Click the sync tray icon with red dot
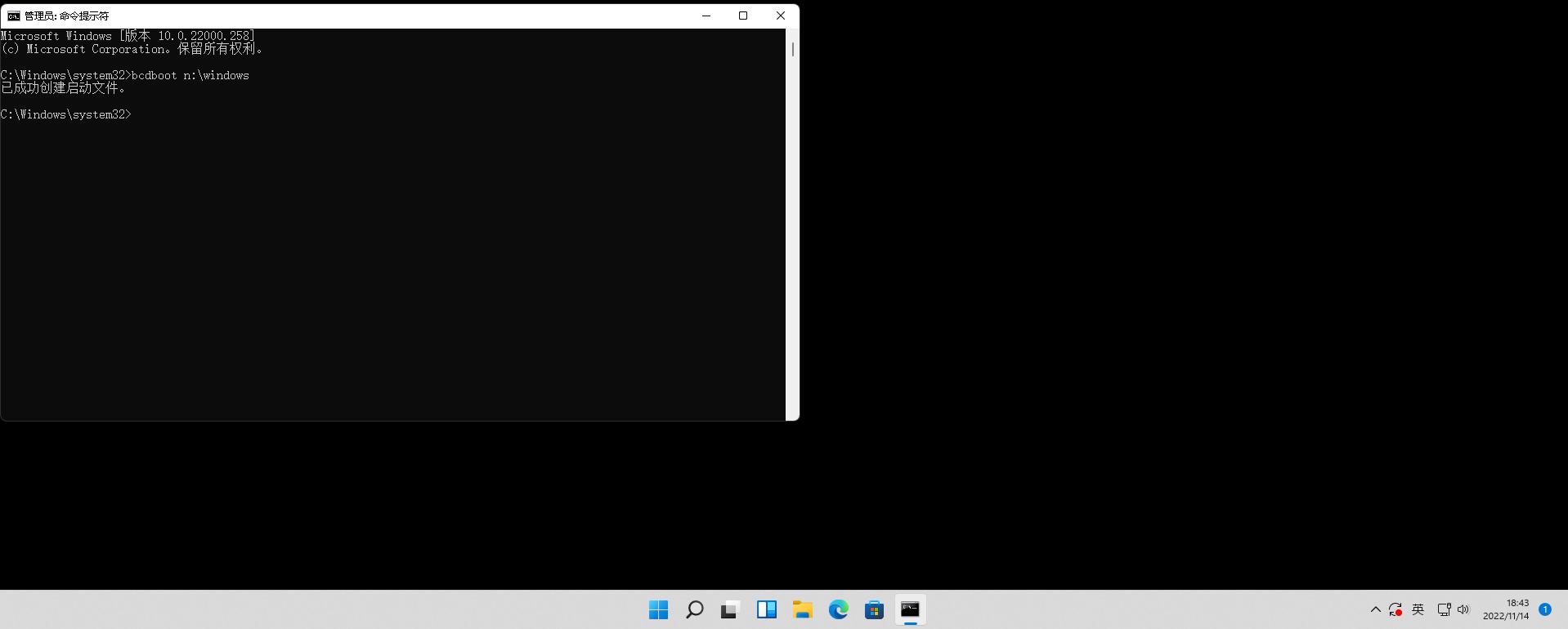Image resolution: width=1568 pixels, height=629 pixels. 1396,609
